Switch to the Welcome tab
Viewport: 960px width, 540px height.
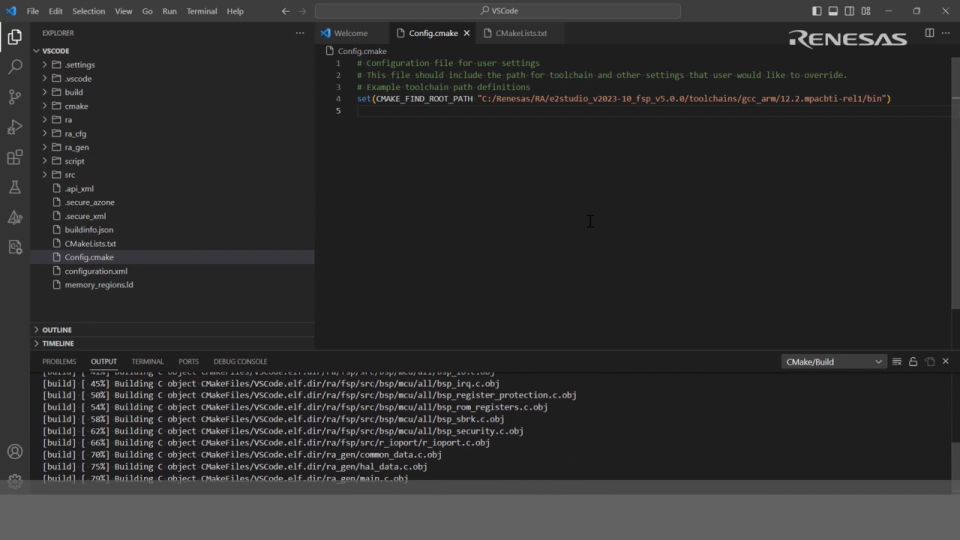[x=351, y=33]
